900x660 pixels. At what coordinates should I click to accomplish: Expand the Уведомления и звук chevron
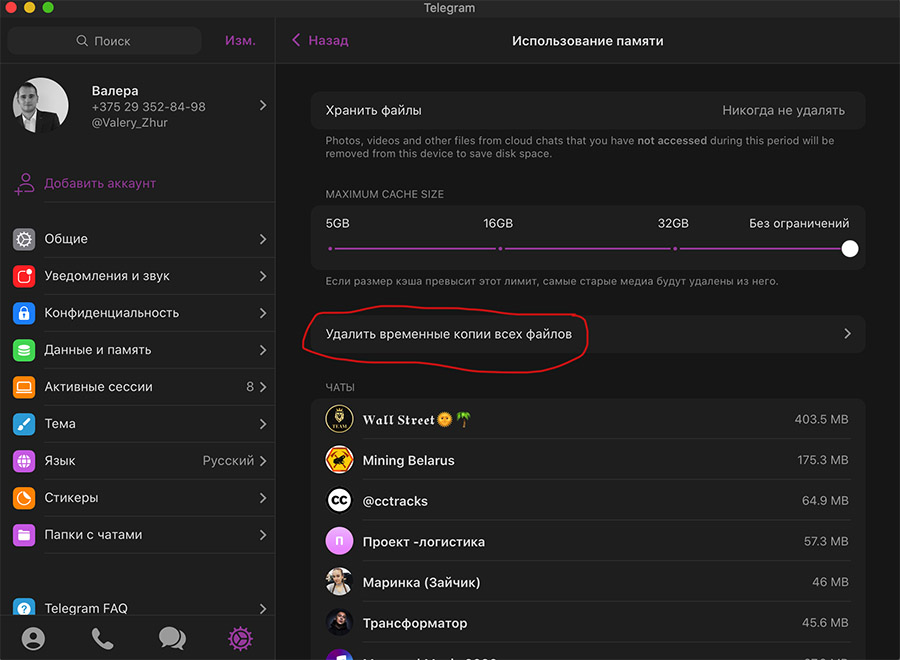point(263,276)
